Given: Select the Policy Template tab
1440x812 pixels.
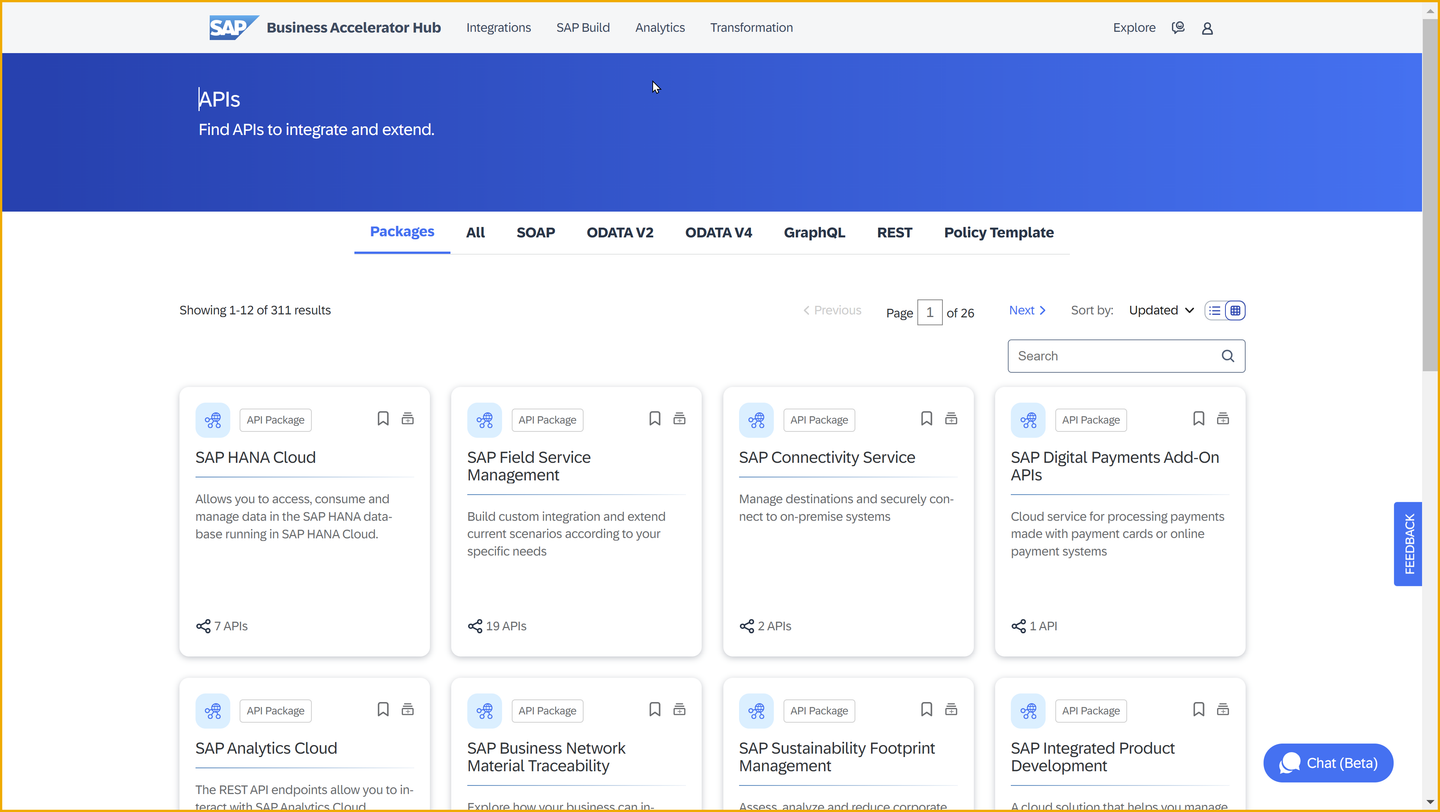Looking at the screenshot, I should point(999,232).
